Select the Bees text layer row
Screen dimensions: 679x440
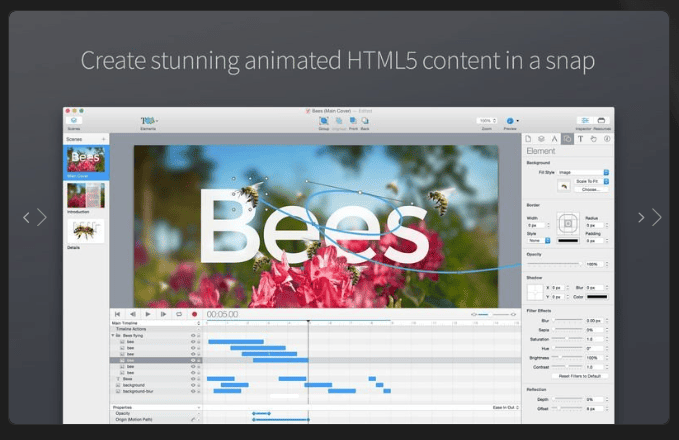pyautogui.click(x=156, y=379)
